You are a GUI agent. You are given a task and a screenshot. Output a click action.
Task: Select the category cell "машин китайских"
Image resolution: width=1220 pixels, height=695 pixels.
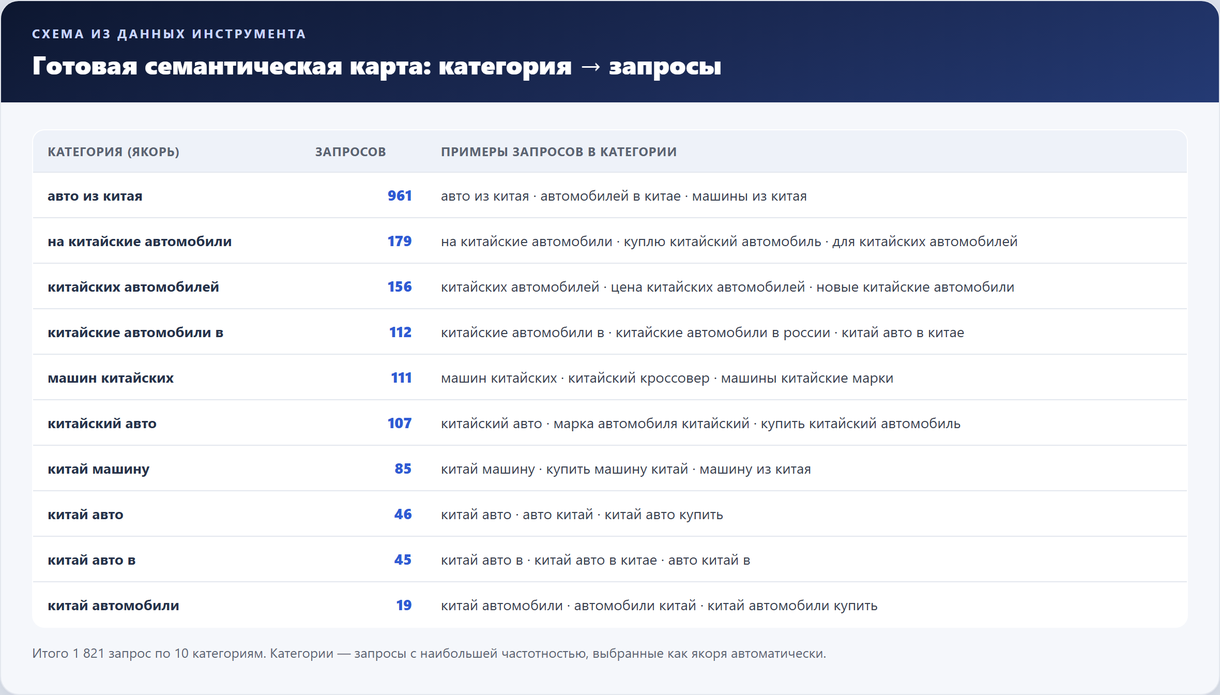click(111, 378)
